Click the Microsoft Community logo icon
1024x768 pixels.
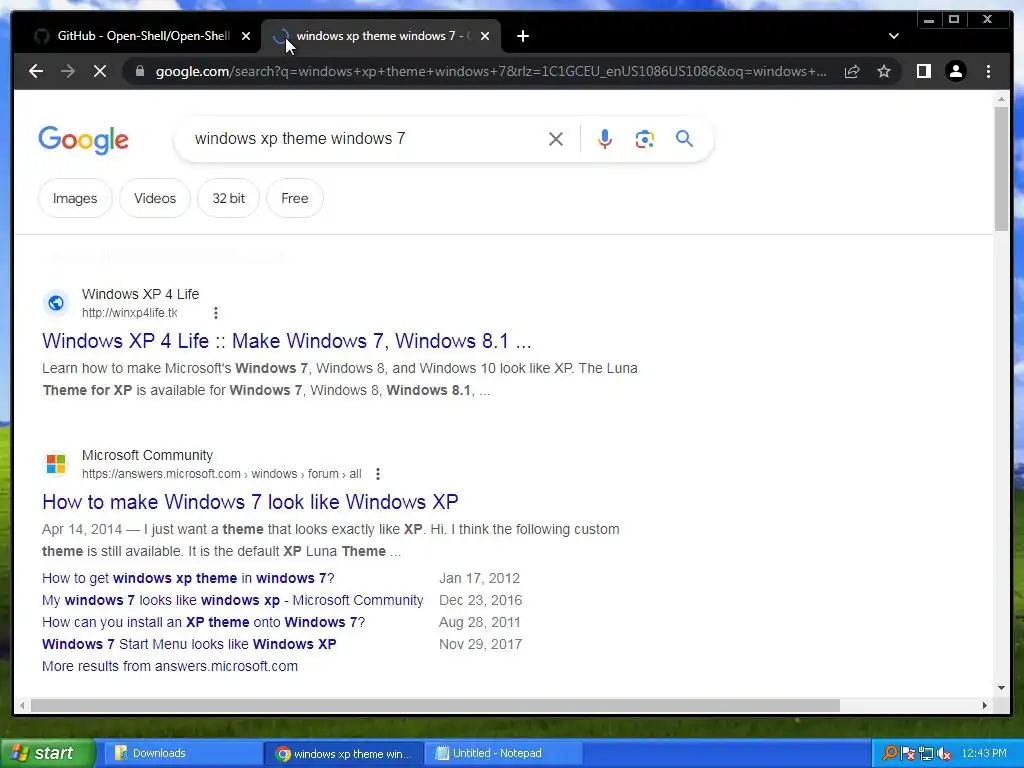[x=56, y=464]
